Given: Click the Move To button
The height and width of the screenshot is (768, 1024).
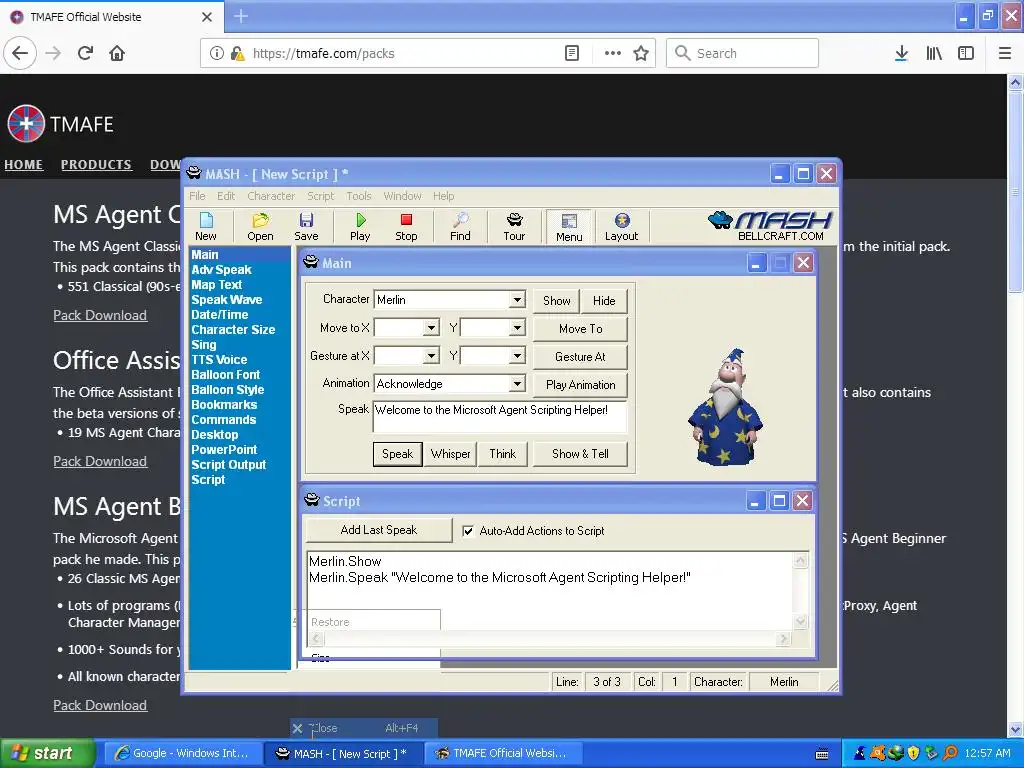Looking at the screenshot, I should point(581,328).
